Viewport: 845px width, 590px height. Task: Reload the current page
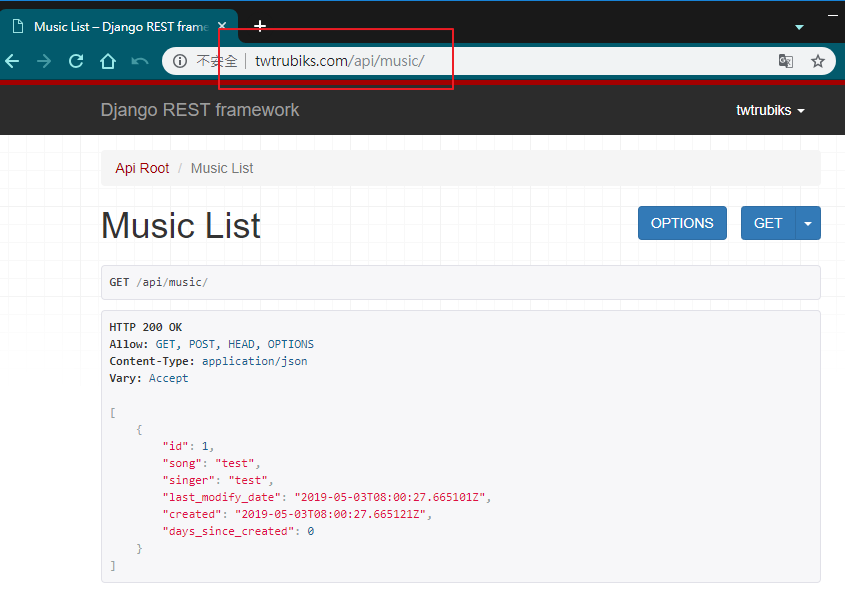tap(76, 61)
